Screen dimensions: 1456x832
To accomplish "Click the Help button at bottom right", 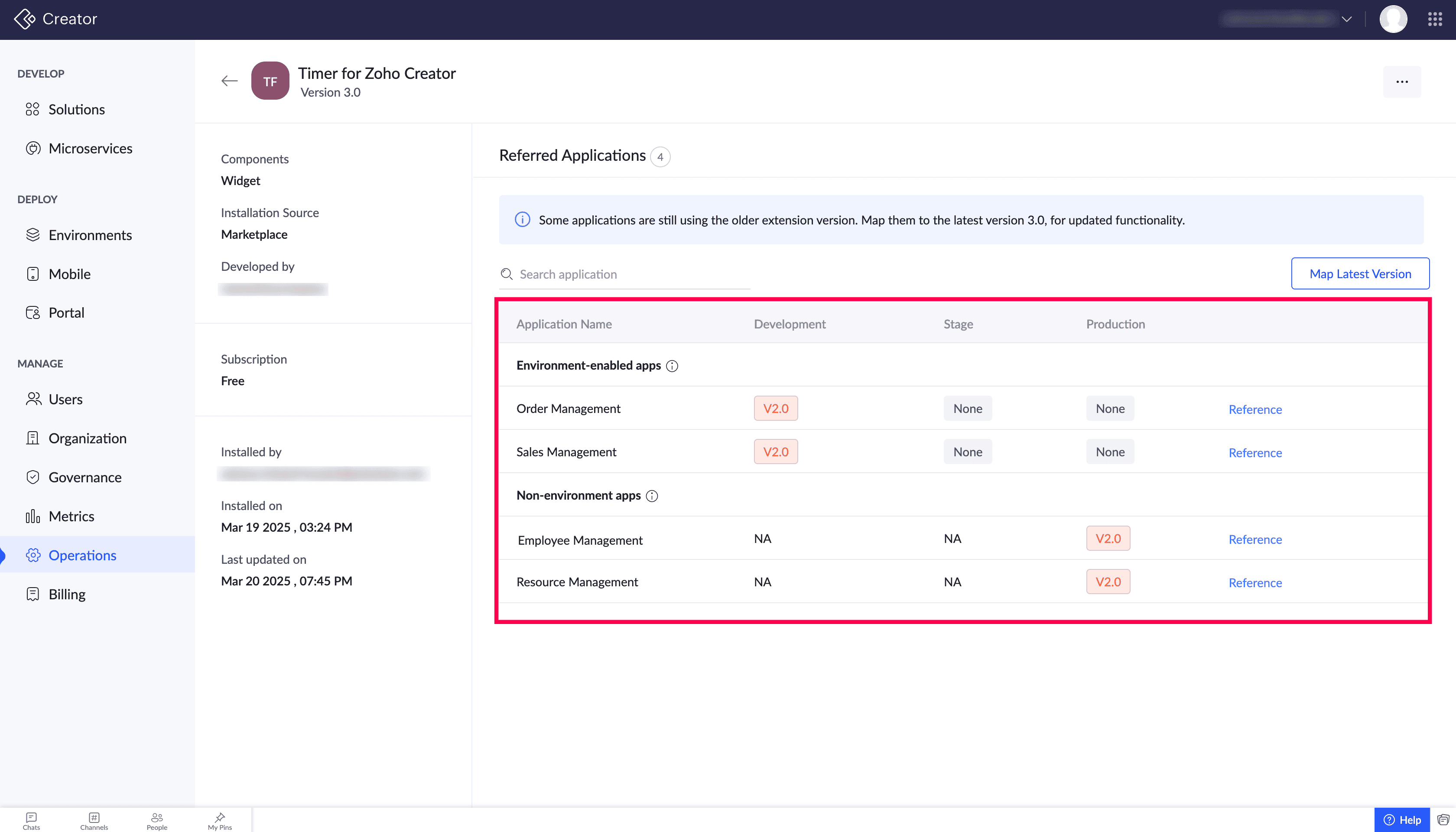I will (x=1402, y=820).
